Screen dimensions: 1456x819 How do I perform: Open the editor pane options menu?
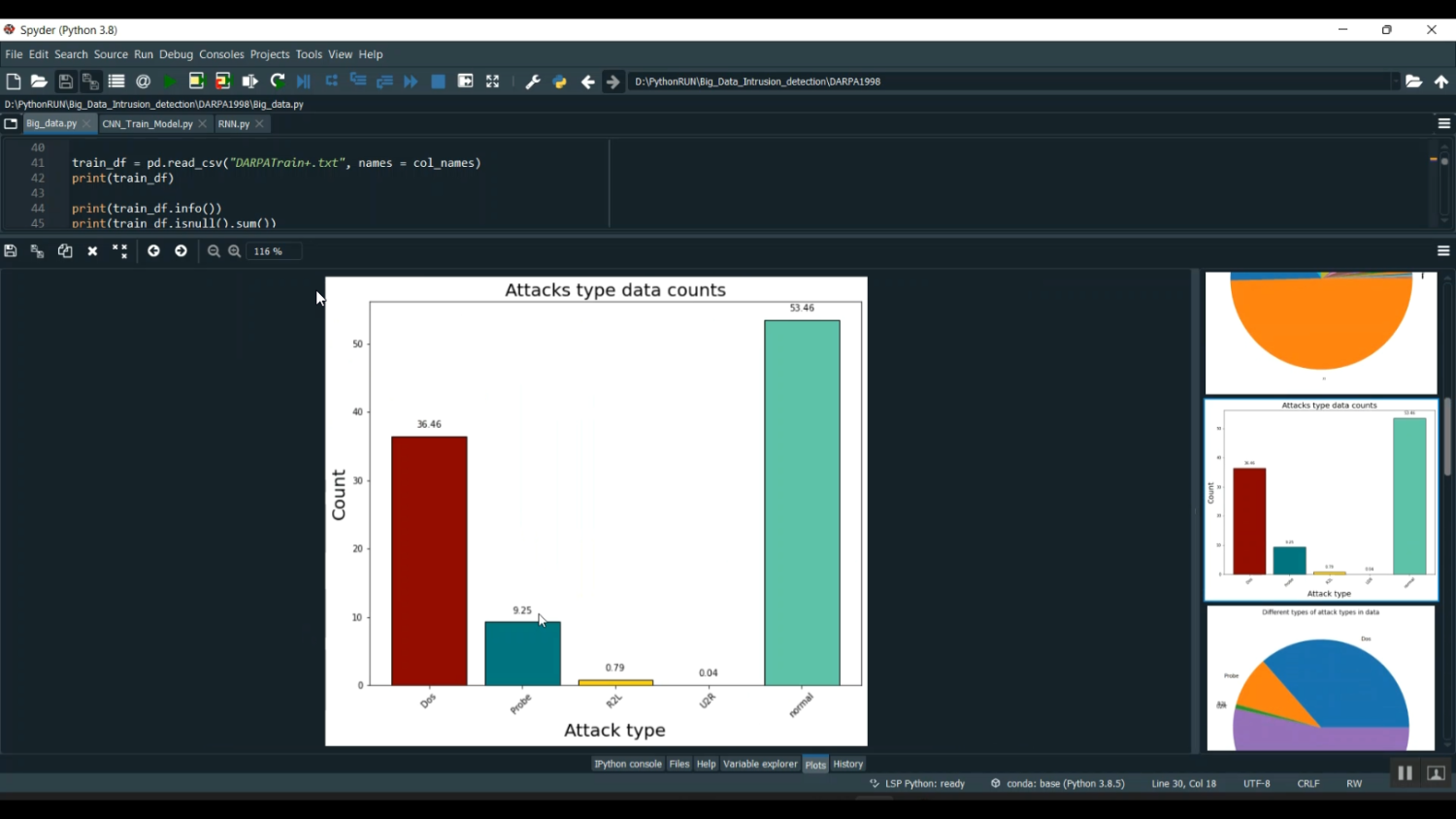point(1443,124)
